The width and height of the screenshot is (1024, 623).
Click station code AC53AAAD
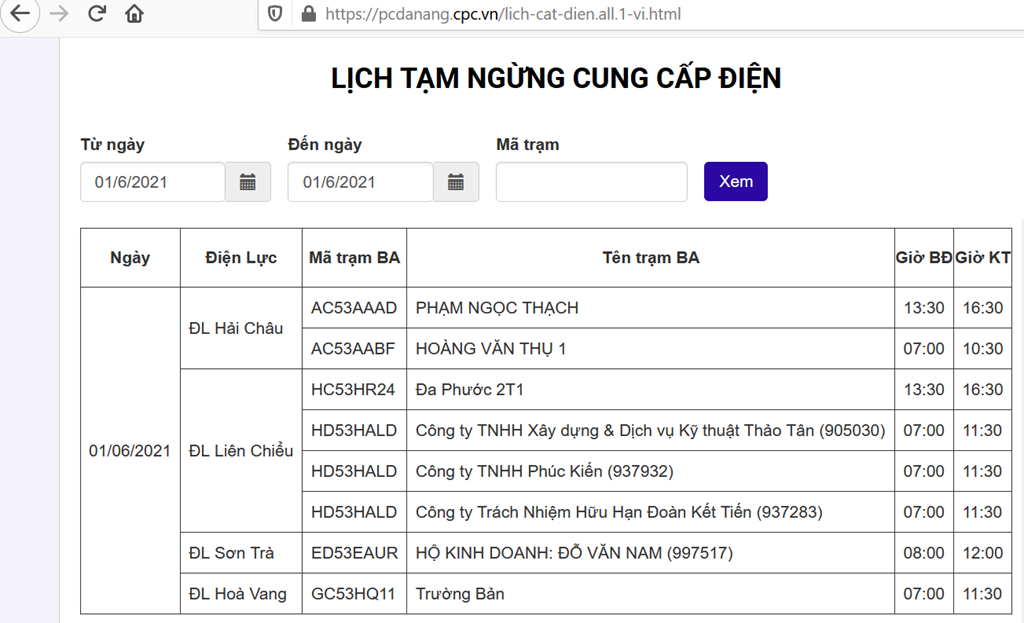(x=354, y=308)
